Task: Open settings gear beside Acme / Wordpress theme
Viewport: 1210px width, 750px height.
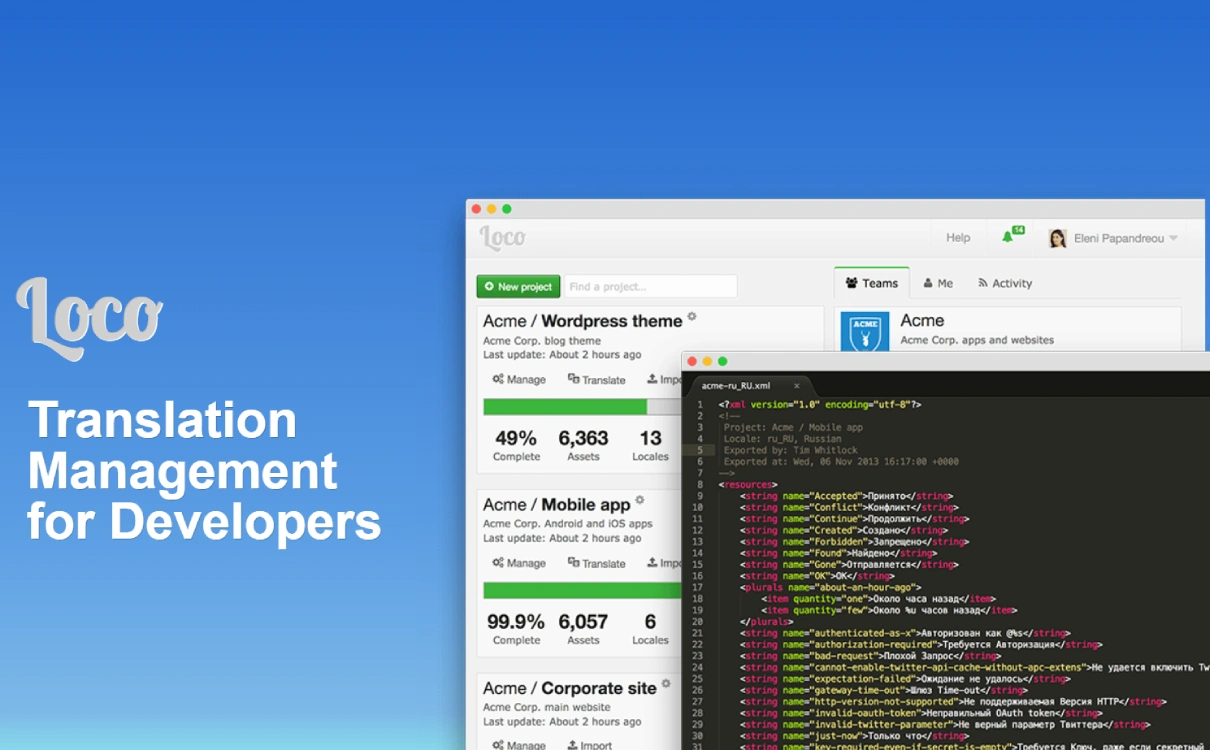Action: coord(692,317)
